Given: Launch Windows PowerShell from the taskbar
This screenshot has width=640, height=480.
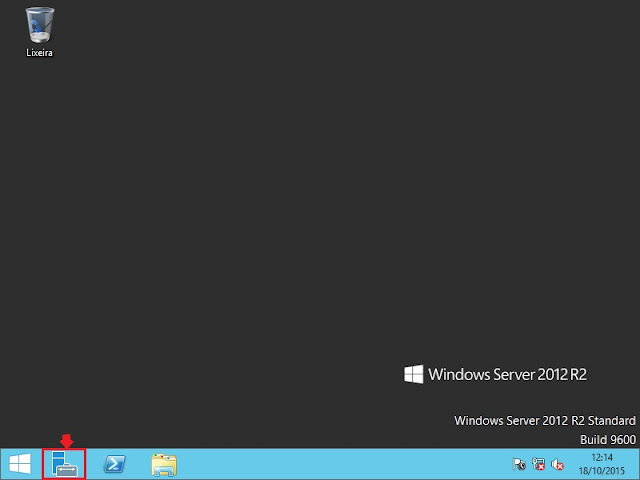Looking at the screenshot, I should click(114, 464).
